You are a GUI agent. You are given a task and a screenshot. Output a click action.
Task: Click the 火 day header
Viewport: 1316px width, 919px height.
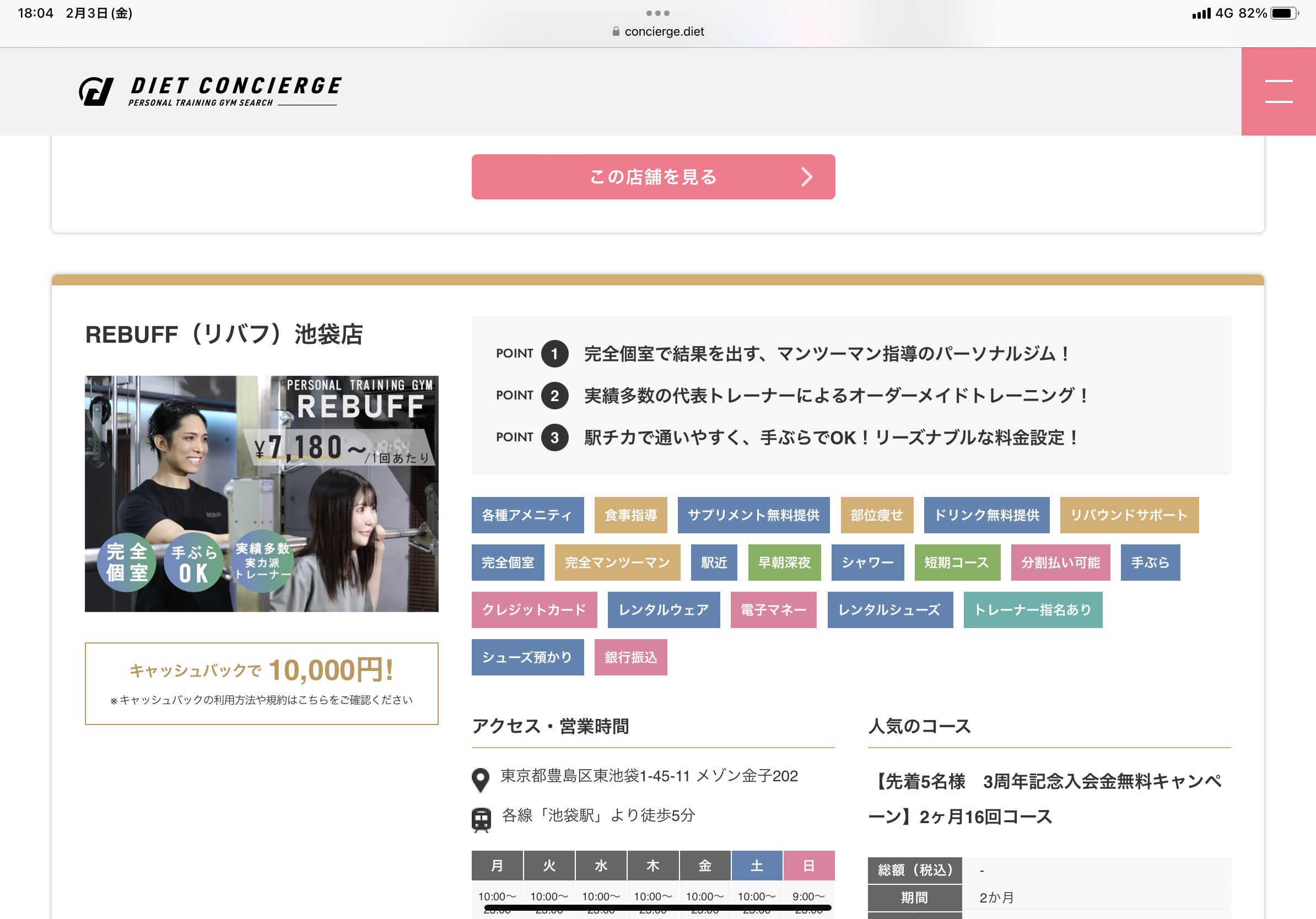click(549, 866)
